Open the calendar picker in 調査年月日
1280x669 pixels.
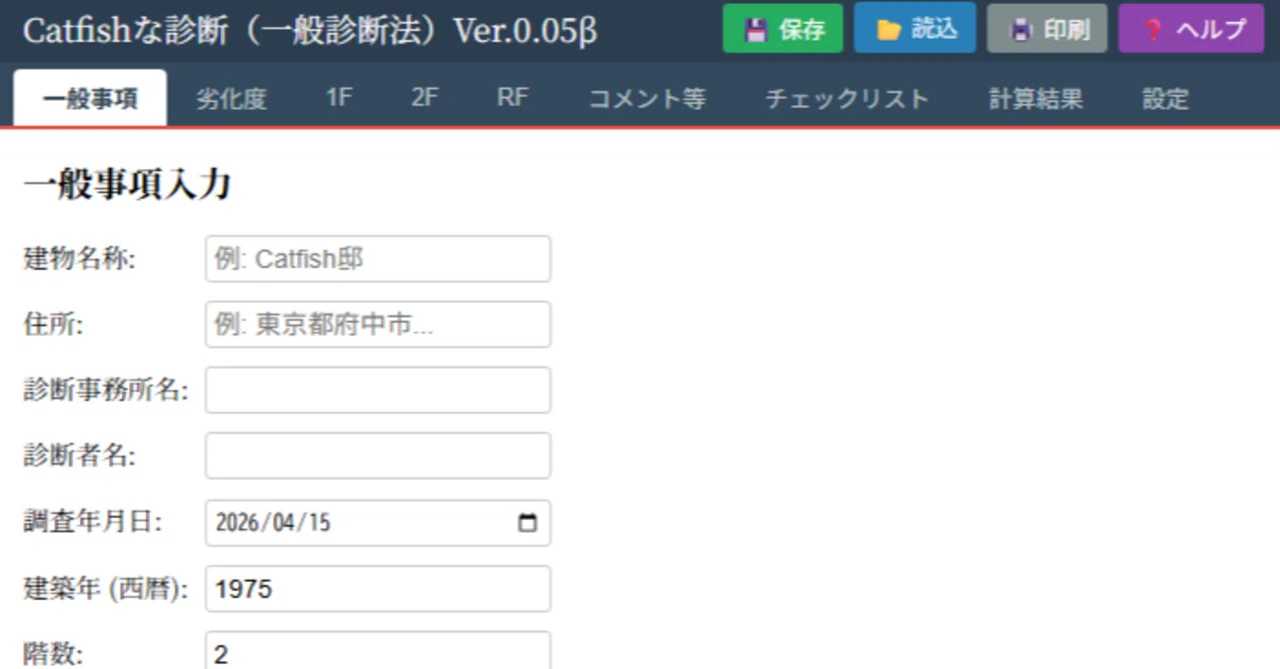[x=528, y=523]
